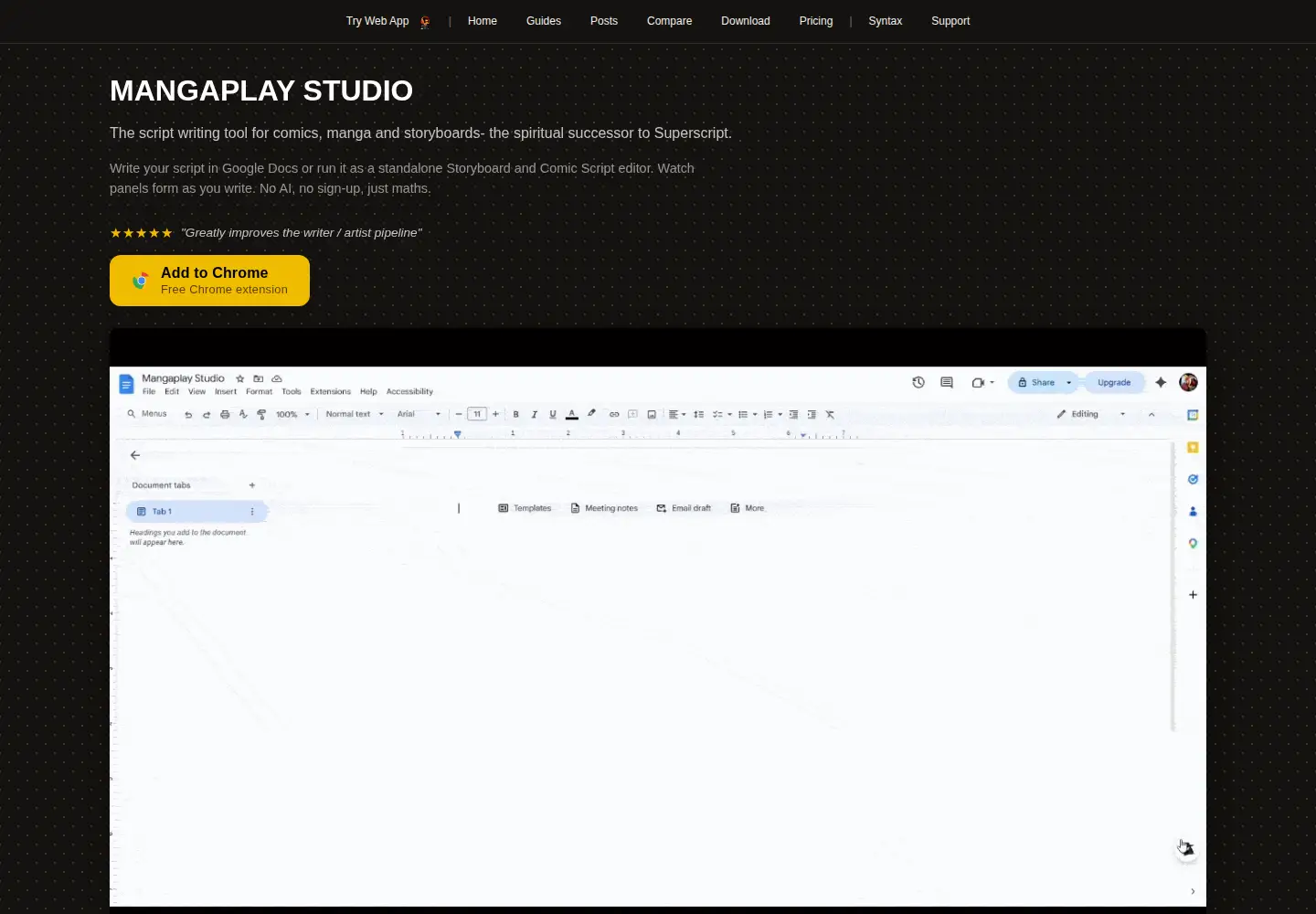Collapse the toolbar with the up chevron
Image resolution: width=1316 pixels, height=914 pixels.
1151,414
